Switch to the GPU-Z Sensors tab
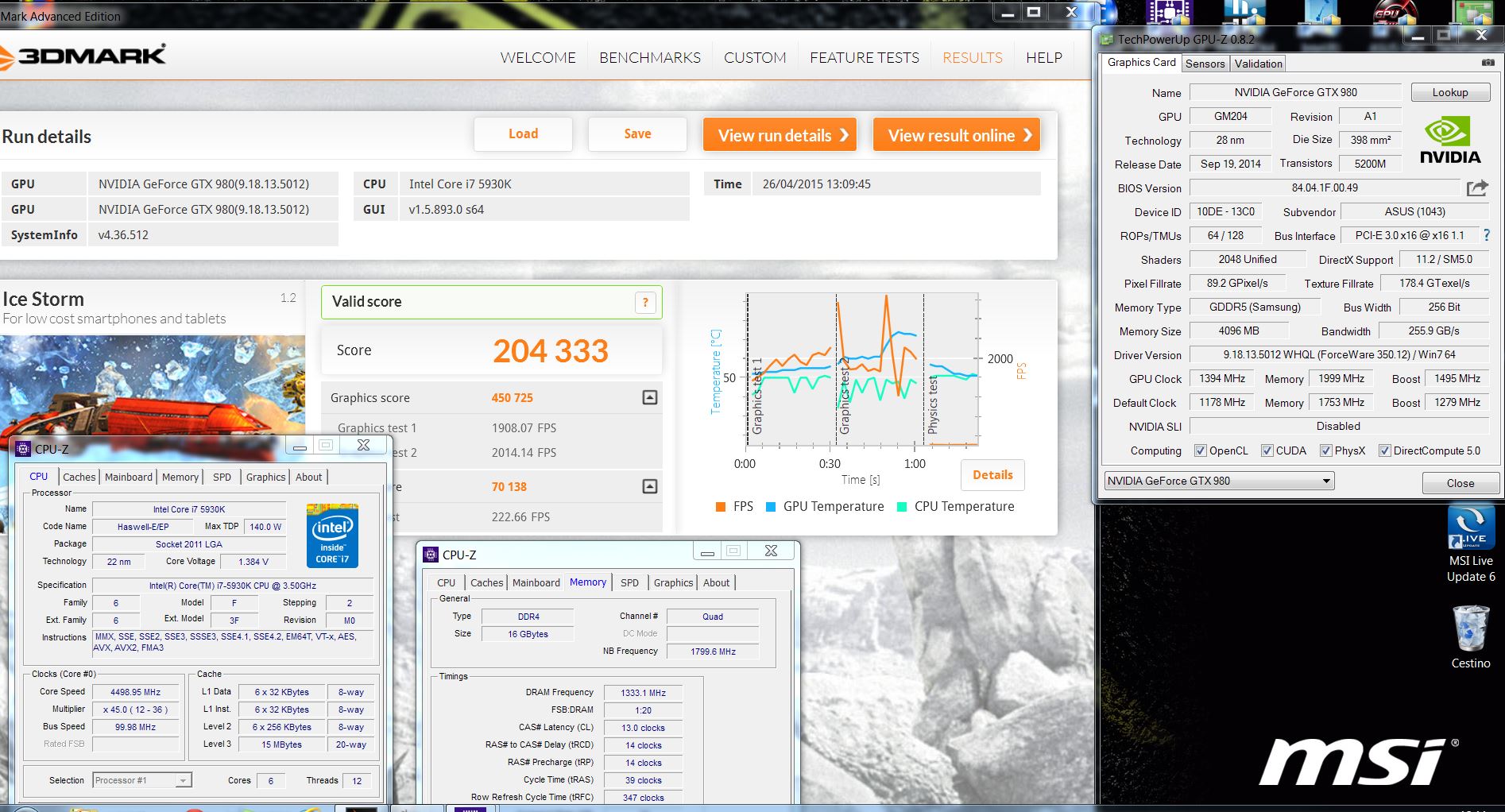This screenshot has height=812, width=1505. tap(1205, 64)
